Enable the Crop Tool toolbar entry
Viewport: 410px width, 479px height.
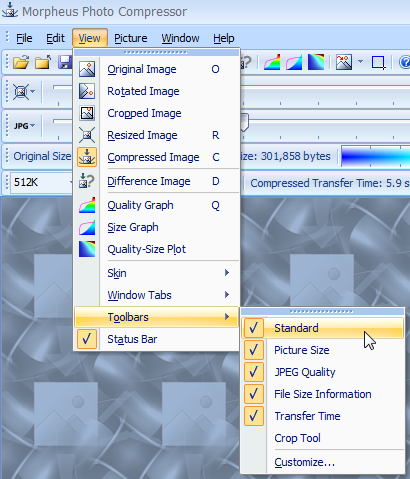click(297, 438)
